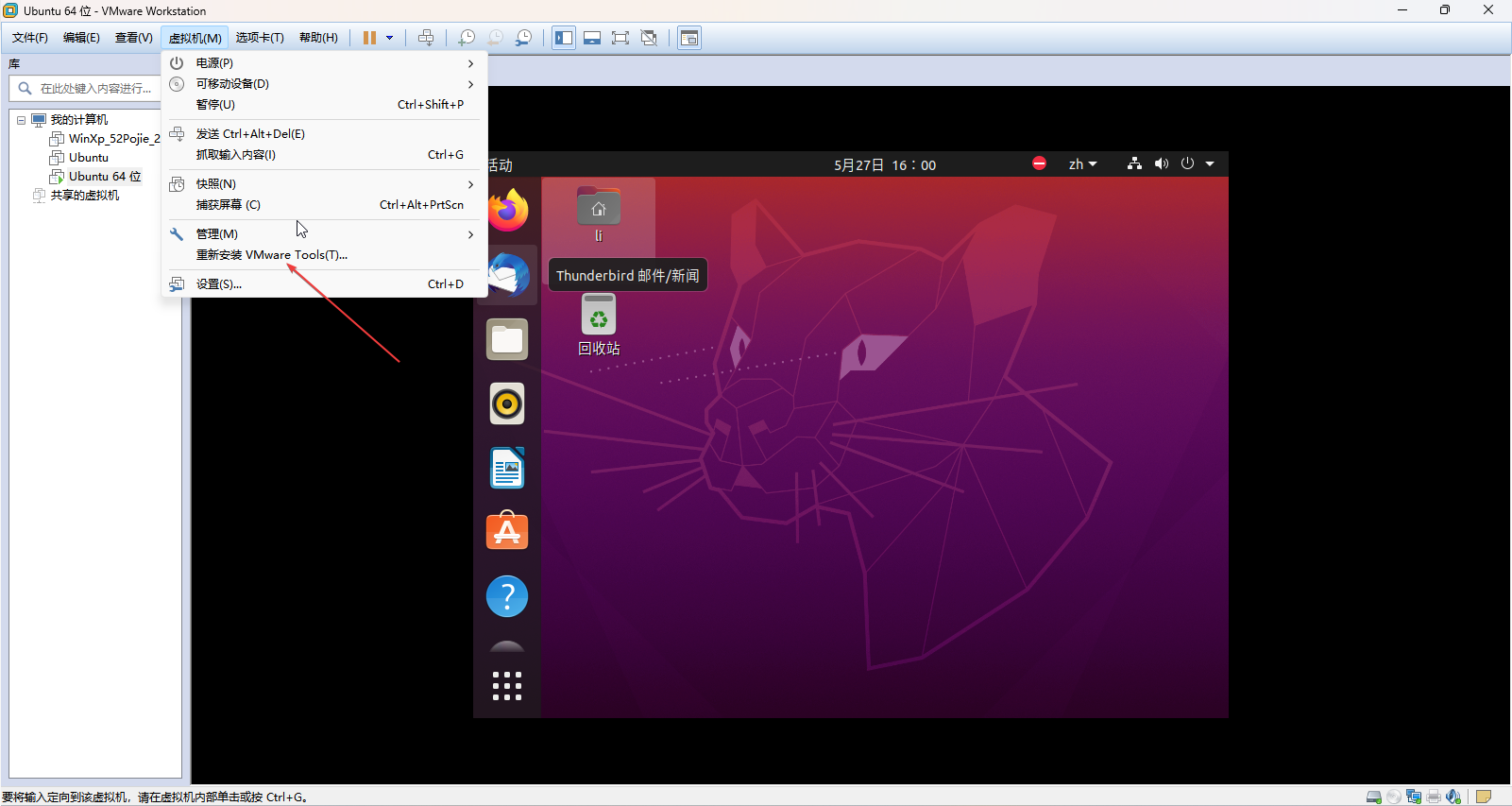Screen dimensions: 1512x806
Task: Open the system menu arrow in Ubuntu top bar
Action: coord(1210,164)
